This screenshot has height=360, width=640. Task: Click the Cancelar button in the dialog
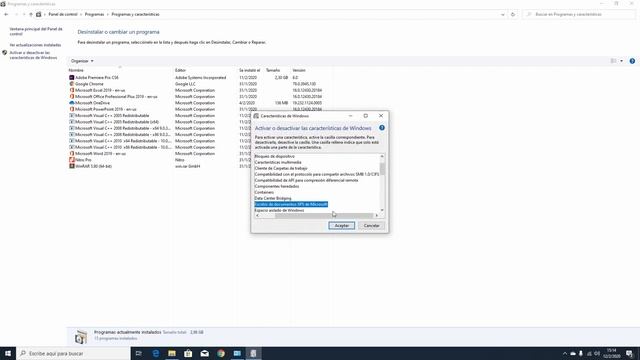[371, 226]
